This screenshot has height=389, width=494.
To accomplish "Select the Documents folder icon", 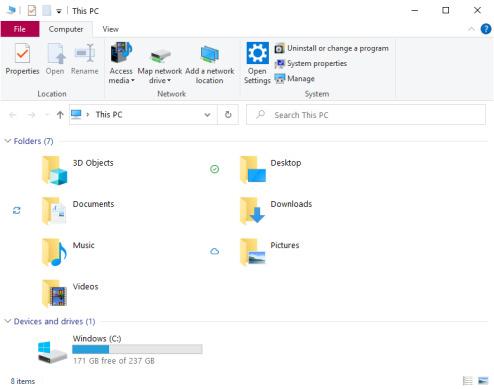I will (54, 211).
